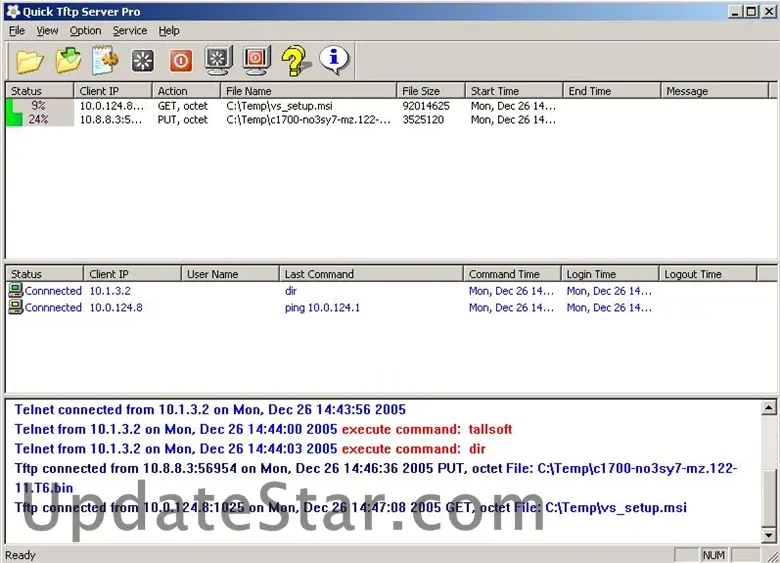Viewport: 780px width, 563px height.
Task: Sort transfers by File Name column header
Action: 308,91
